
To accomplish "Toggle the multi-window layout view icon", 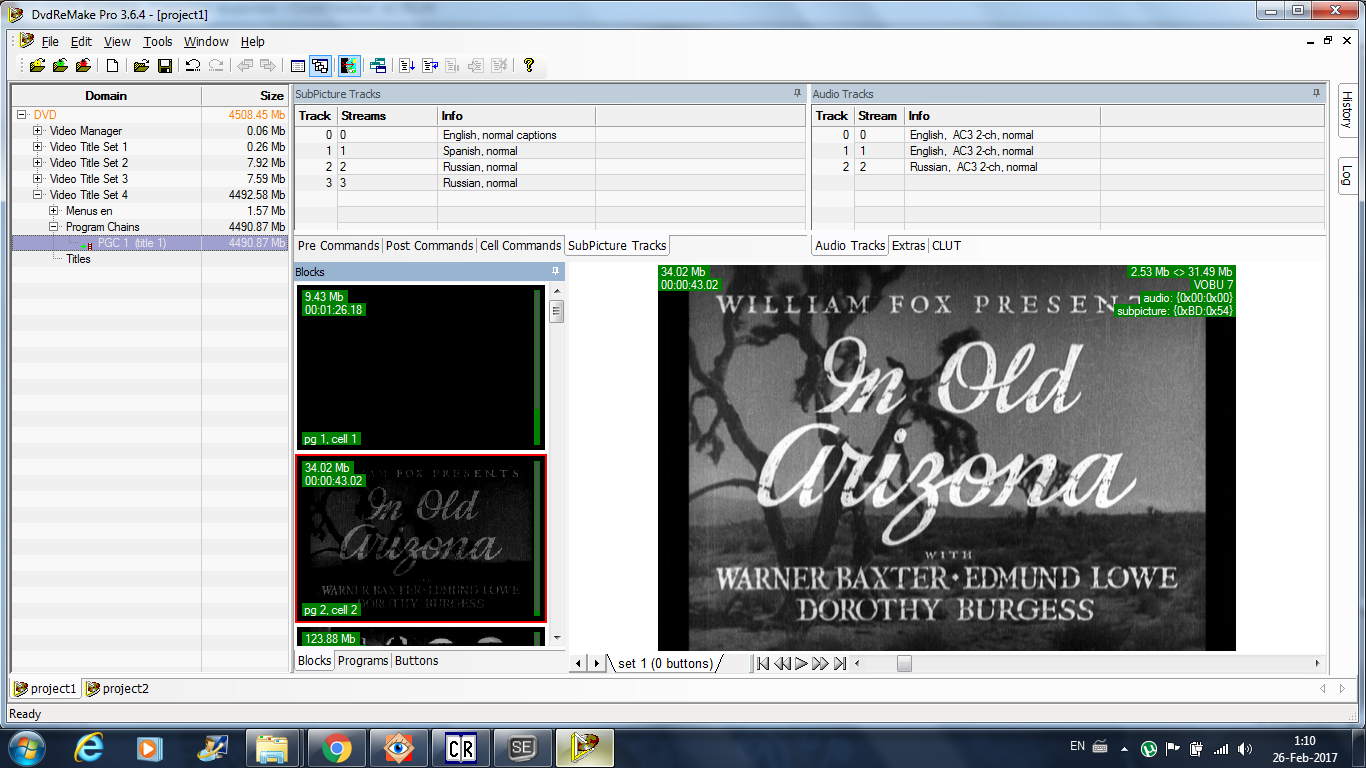I will 320,66.
